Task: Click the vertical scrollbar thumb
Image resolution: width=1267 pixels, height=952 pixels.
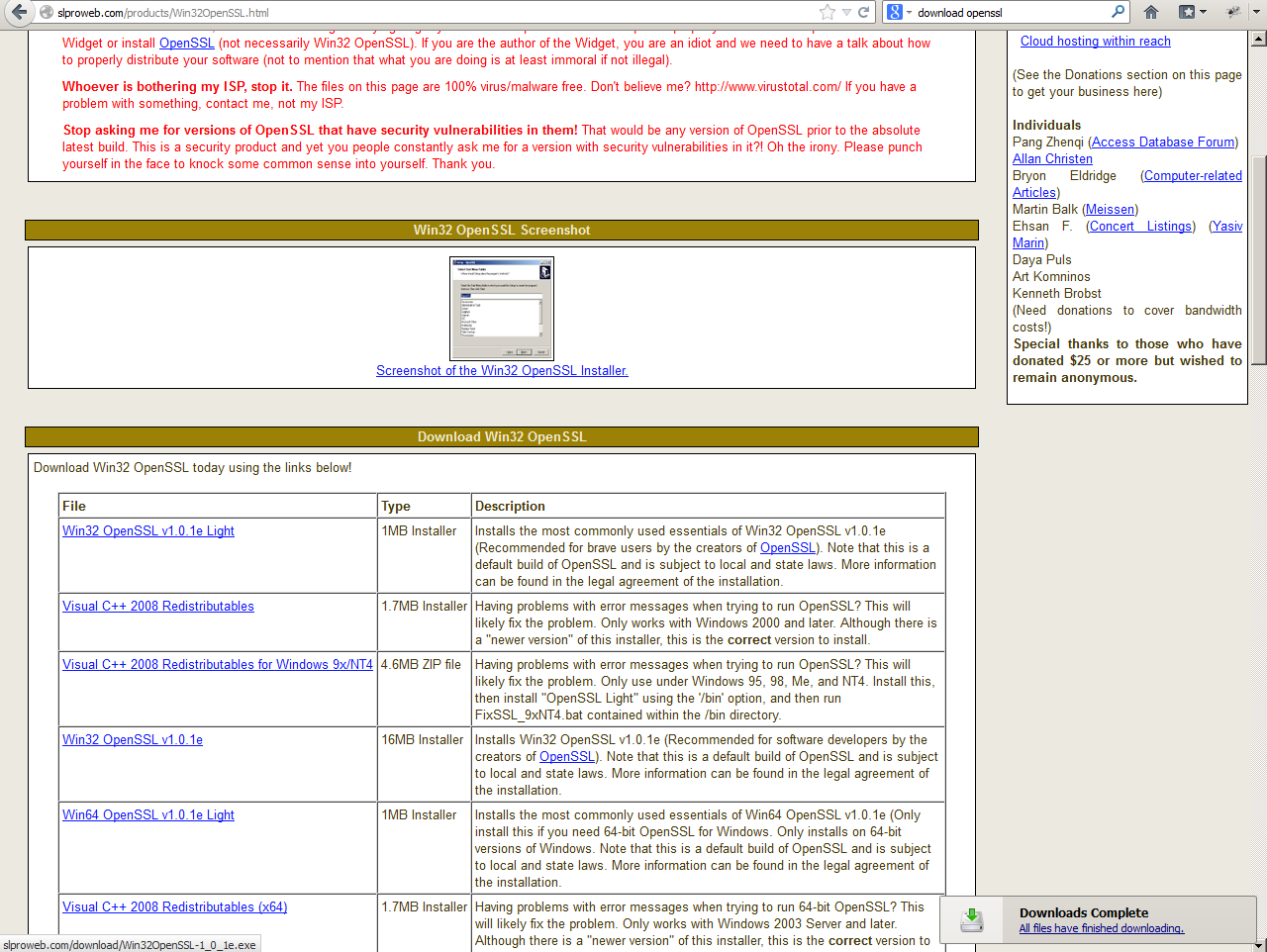Action: 1258,261
